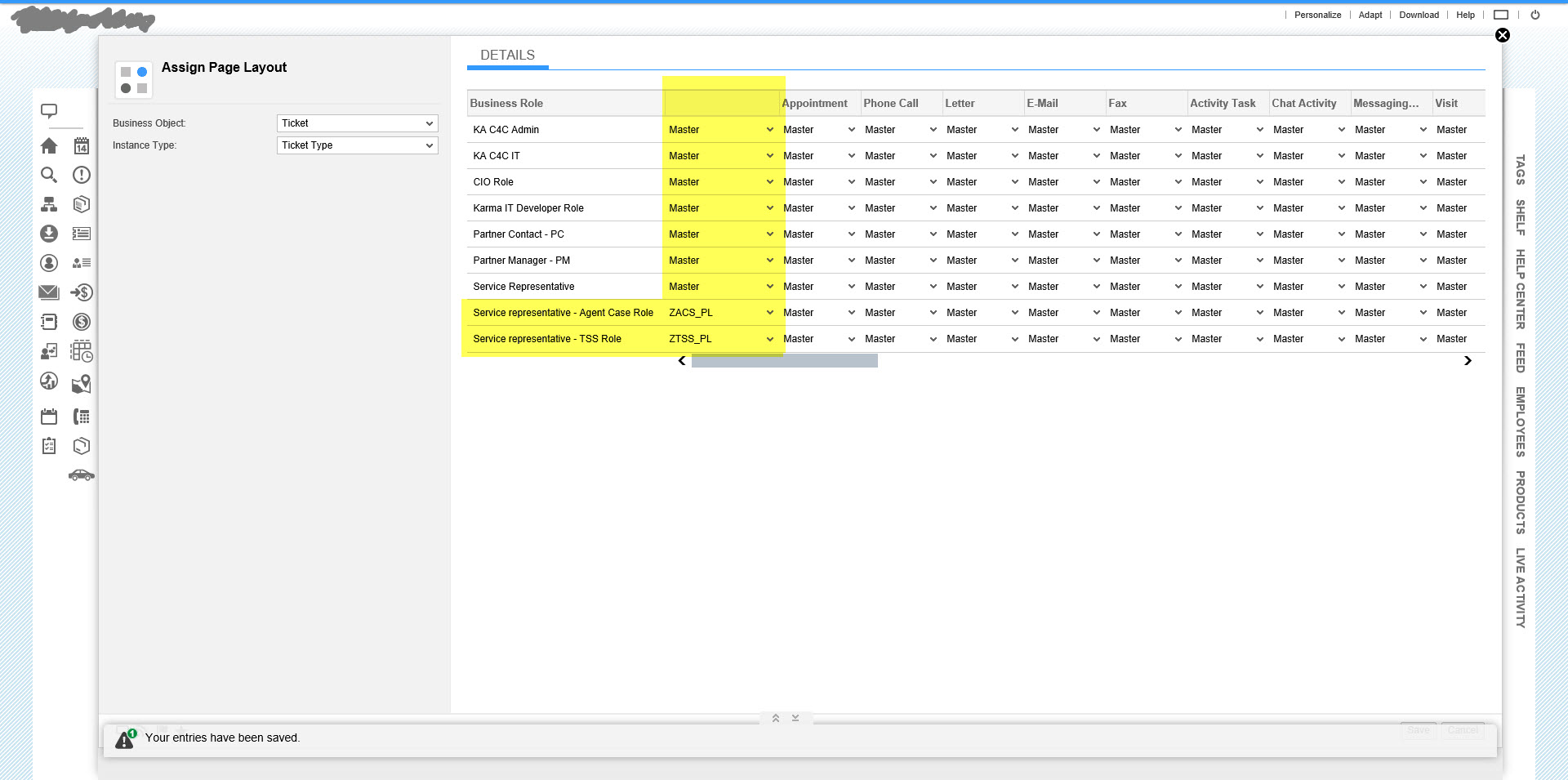Open the 3D cube products icon beside hierarchy
This screenshot has width=1568, height=780.
(x=82, y=204)
